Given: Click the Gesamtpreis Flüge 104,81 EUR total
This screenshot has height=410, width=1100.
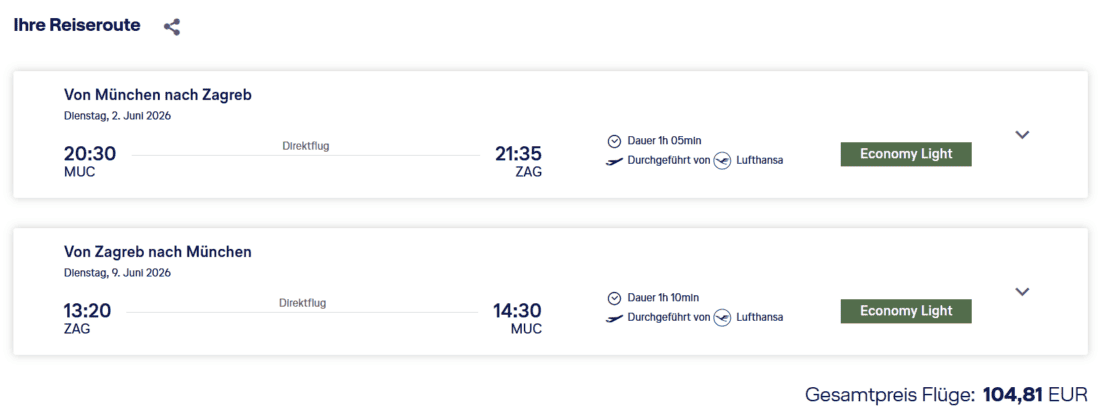Looking at the screenshot, I should (945, 395).
